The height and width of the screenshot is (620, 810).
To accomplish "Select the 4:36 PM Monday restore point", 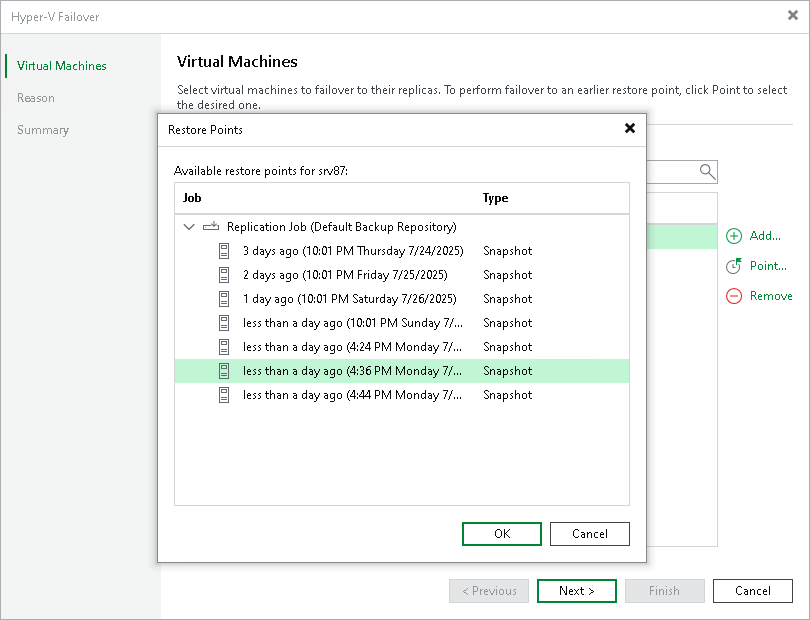I will coord(402,371).
